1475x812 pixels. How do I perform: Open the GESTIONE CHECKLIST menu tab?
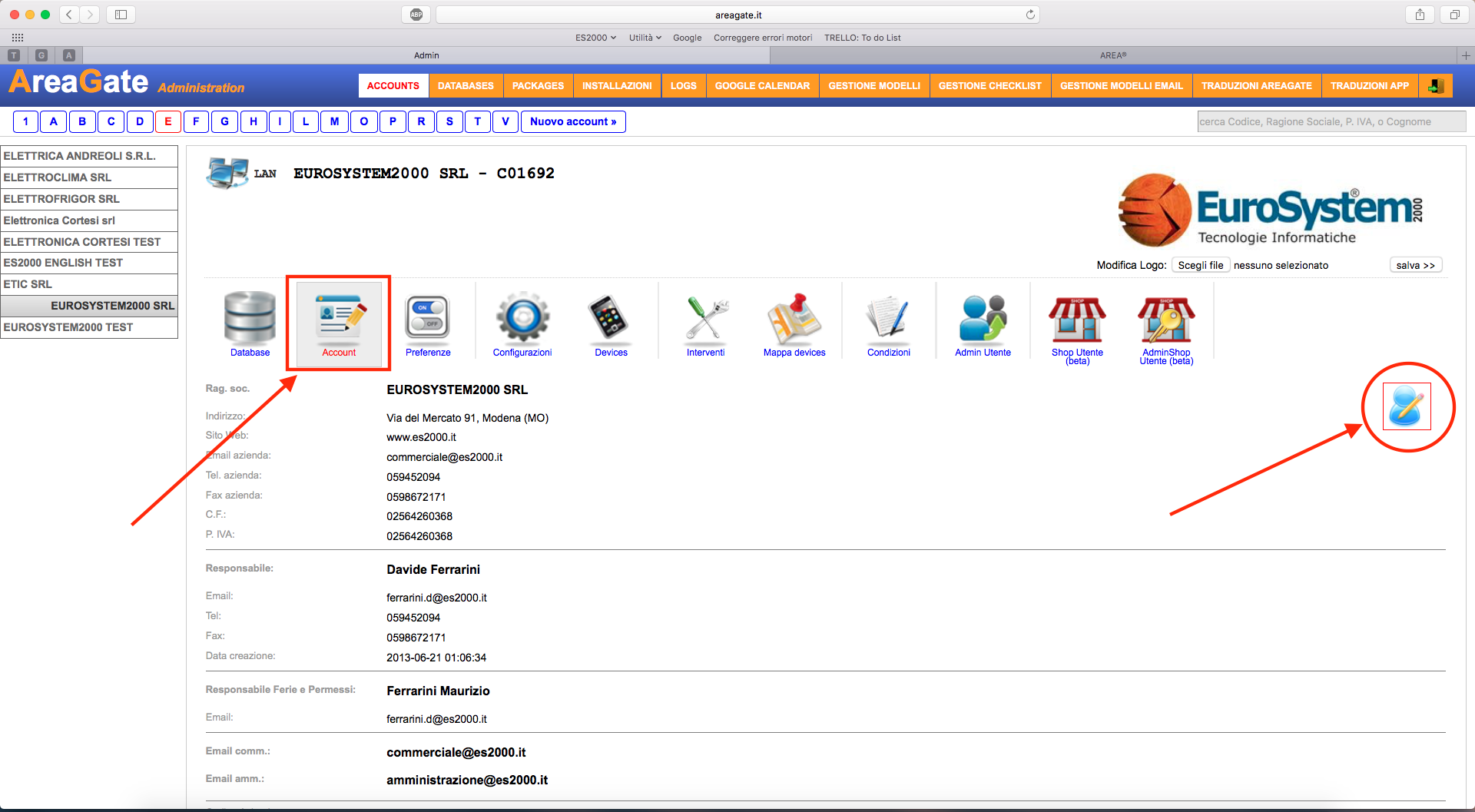coord(990,86)
